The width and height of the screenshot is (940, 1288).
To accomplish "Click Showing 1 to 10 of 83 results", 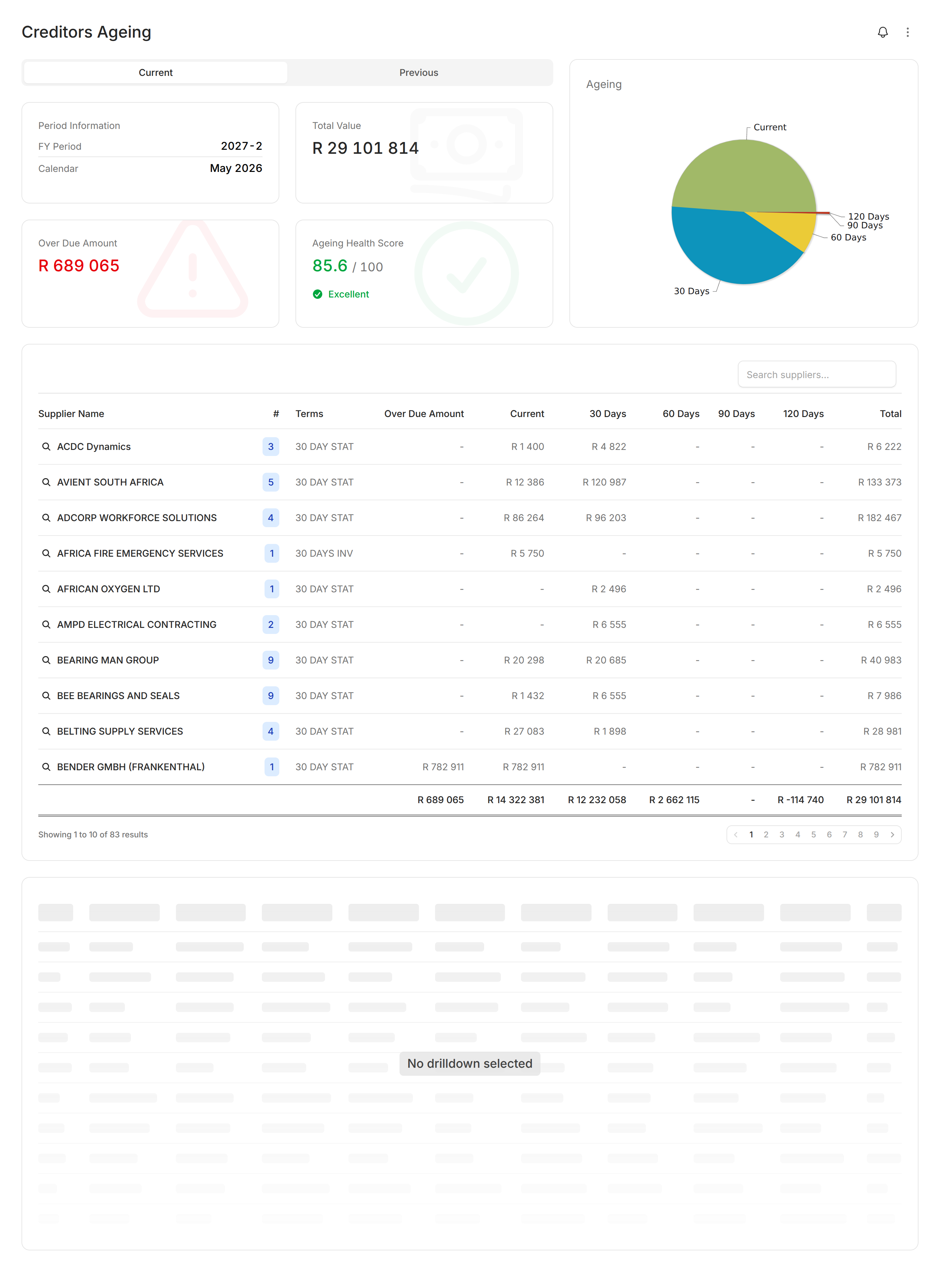I will [x=93, y=834].
